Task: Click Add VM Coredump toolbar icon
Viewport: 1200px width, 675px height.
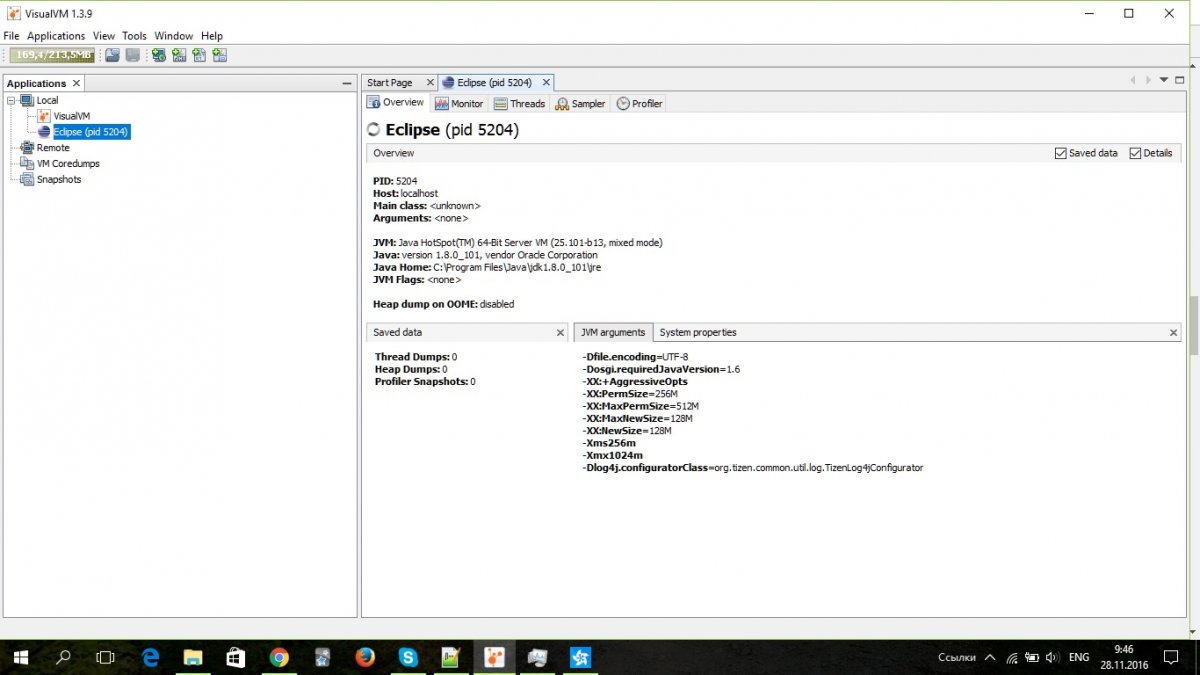Action: (199, 55)
